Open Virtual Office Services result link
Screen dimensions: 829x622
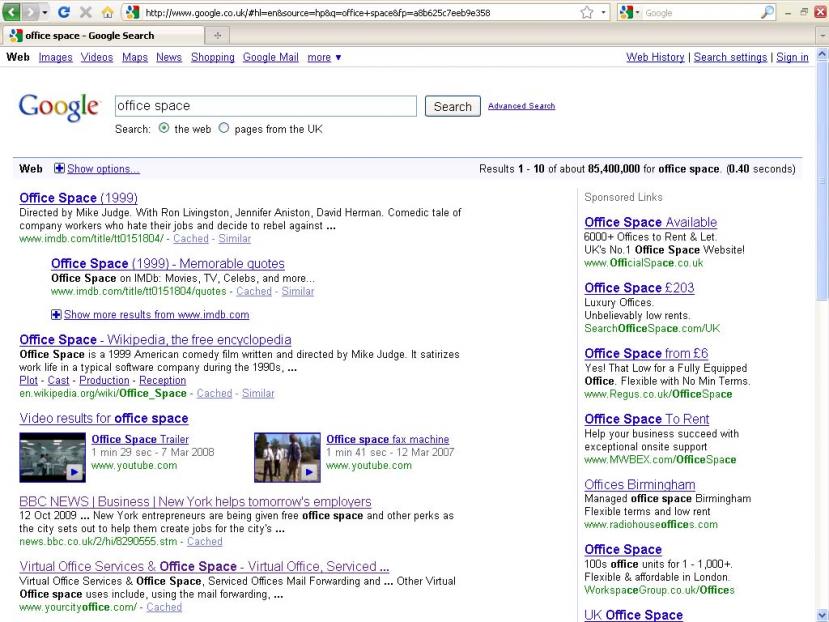[204, 566]
